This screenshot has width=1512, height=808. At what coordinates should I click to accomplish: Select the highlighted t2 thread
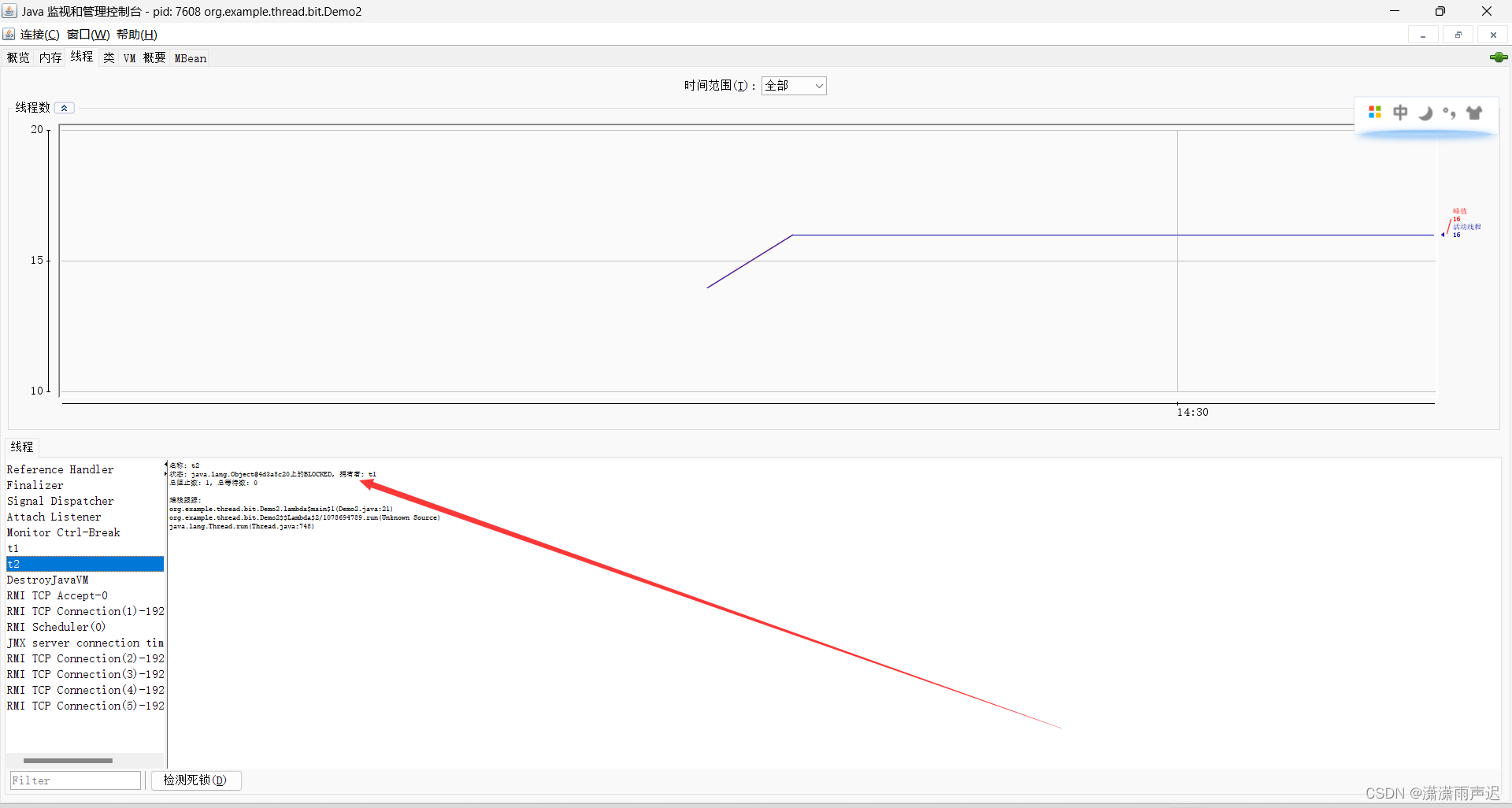(x=85, y=564)
